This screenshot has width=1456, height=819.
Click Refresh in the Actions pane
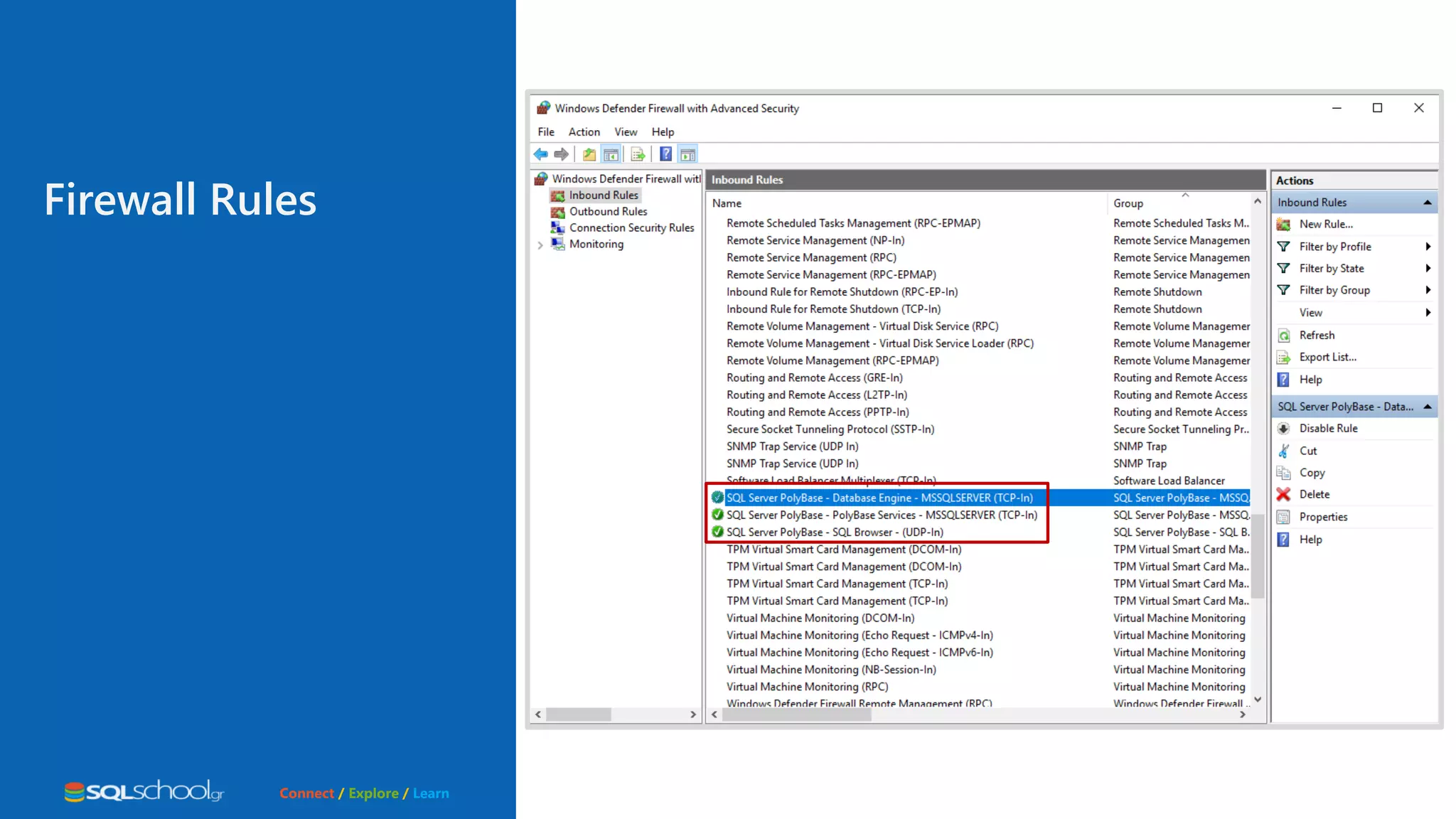tap(1317, 336)
